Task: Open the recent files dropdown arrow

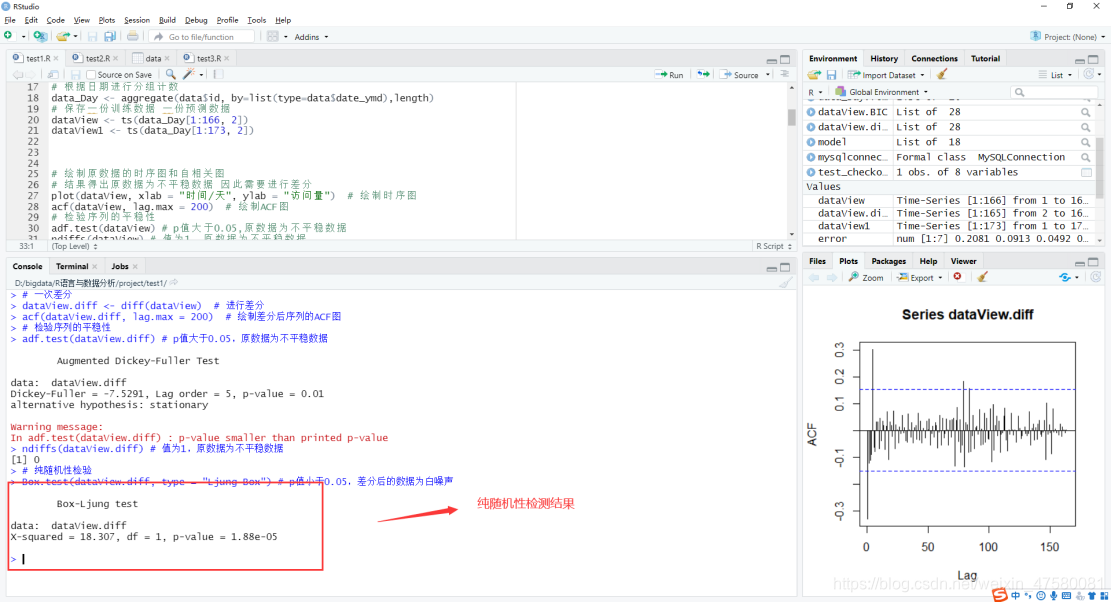Action: pyautogui.click(x=74, y=37)
